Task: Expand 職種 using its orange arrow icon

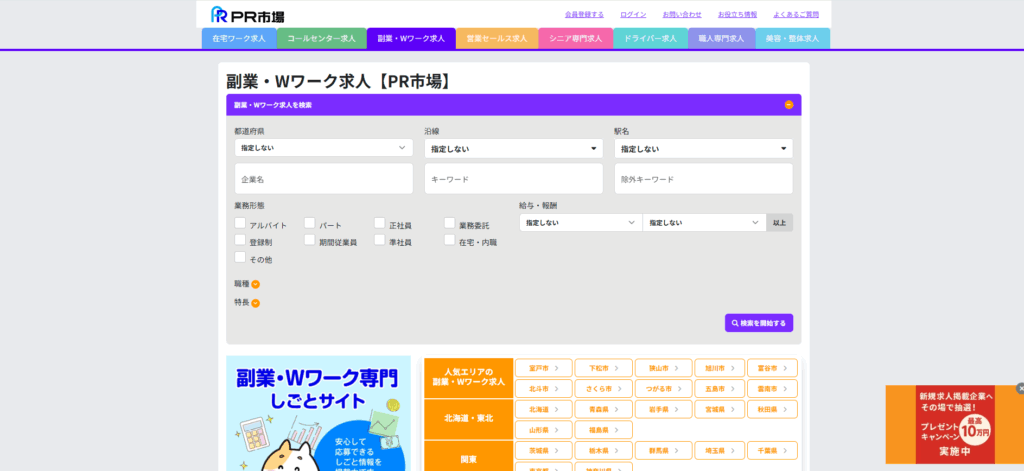Action: 255,284
